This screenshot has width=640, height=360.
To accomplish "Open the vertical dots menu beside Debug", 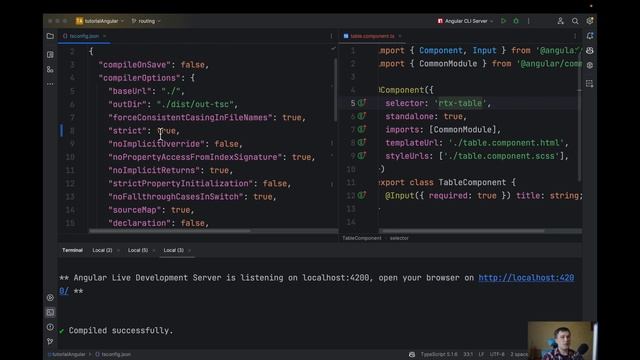I will pyautogui.click(x=528, y=21).
